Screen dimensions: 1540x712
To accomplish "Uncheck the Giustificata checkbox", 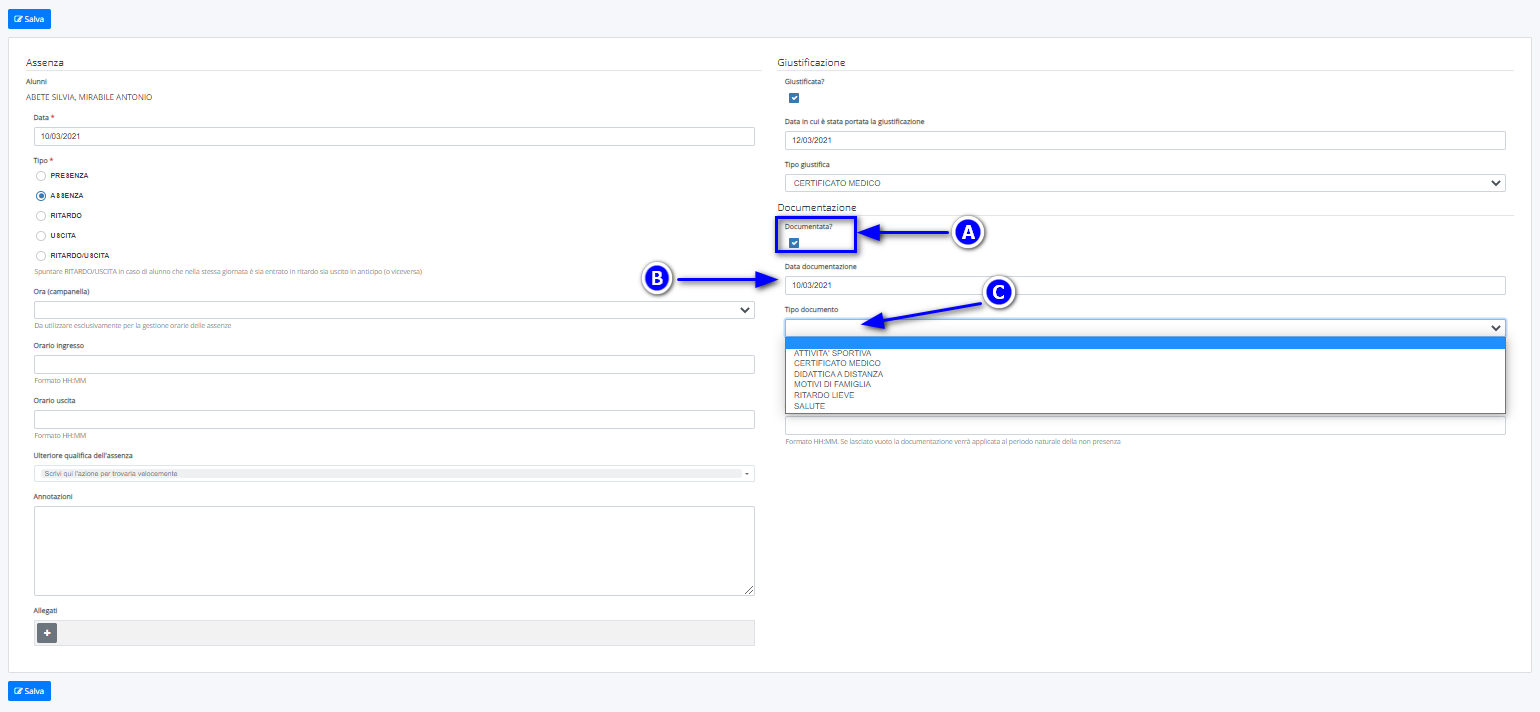I will tap(794, 98).
